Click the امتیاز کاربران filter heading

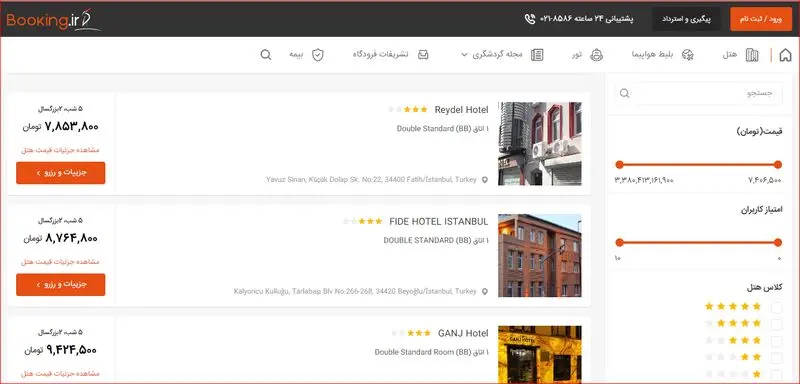tap(762, 209)
